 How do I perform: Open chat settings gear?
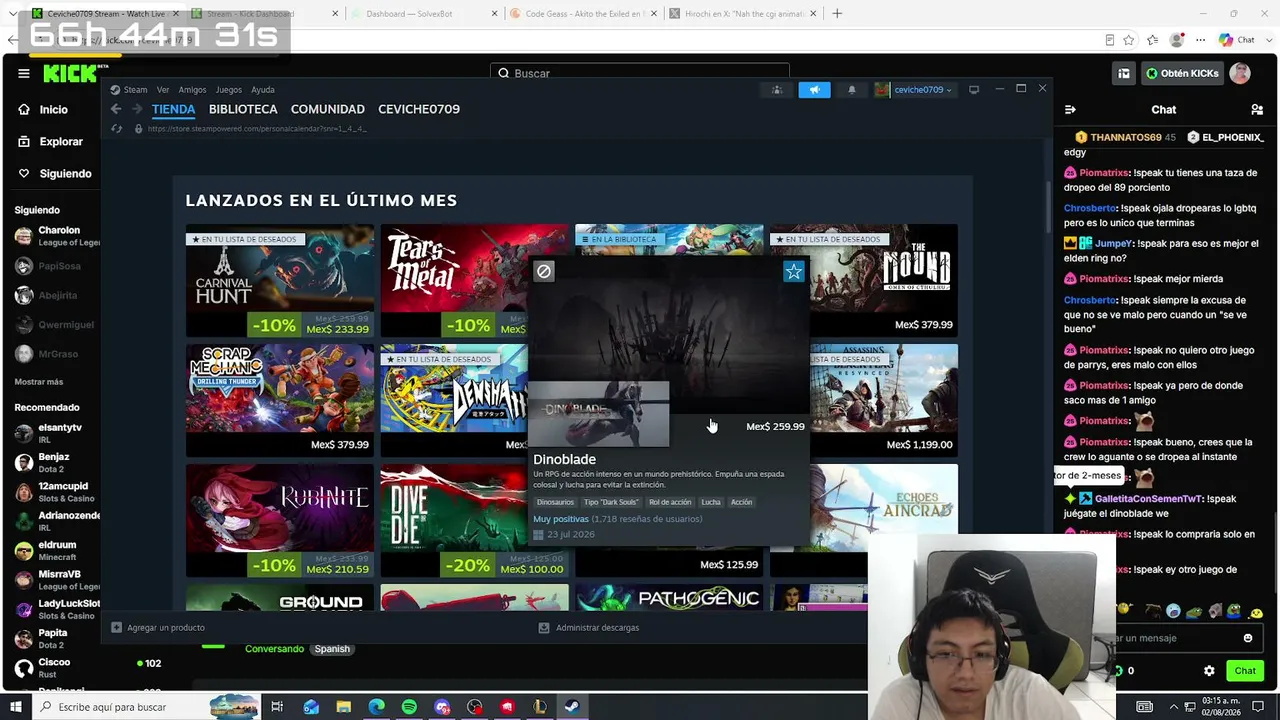1209,671
